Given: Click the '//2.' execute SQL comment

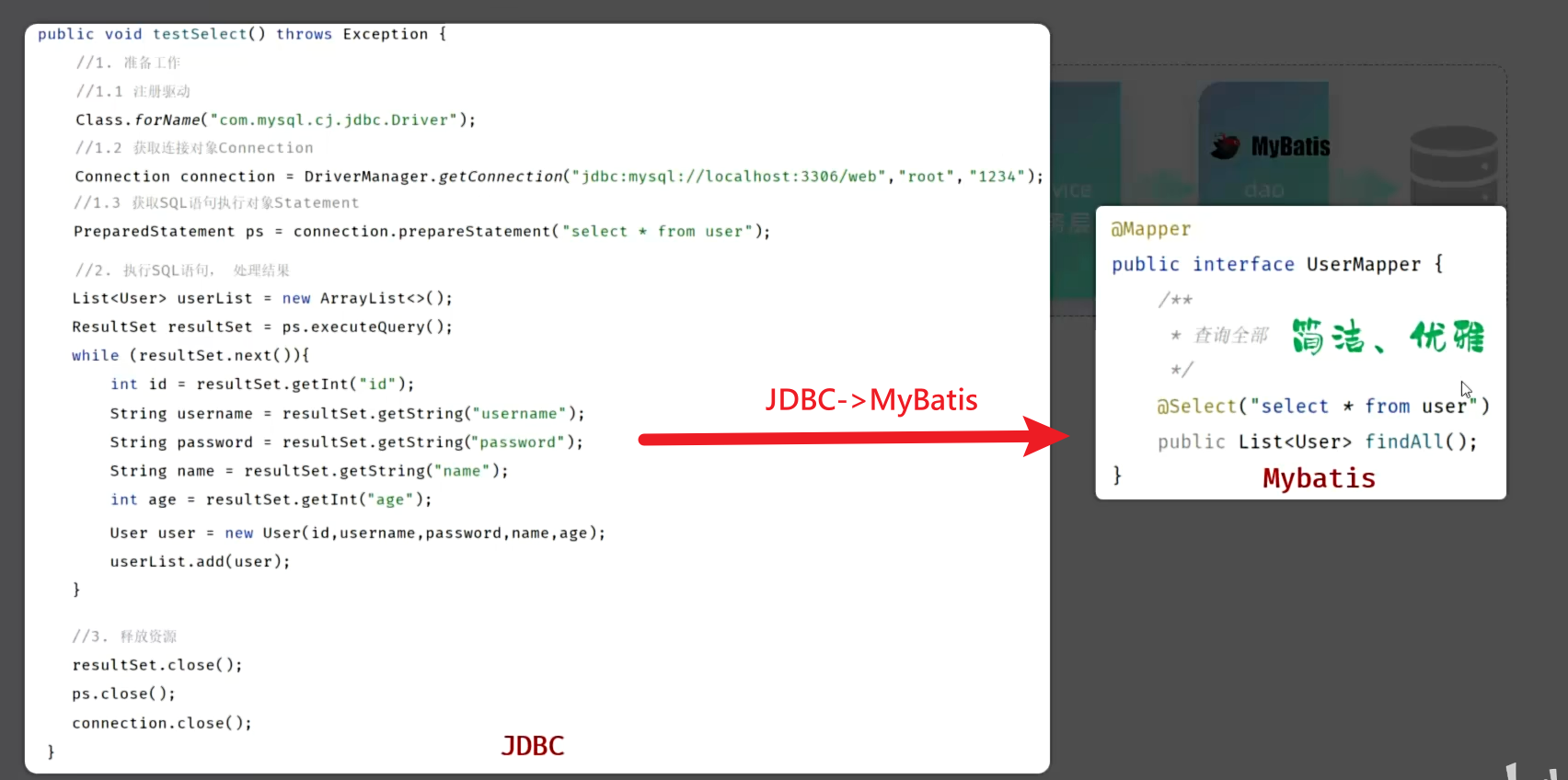Looking at the screenshot, I should [x=182, y=270].
